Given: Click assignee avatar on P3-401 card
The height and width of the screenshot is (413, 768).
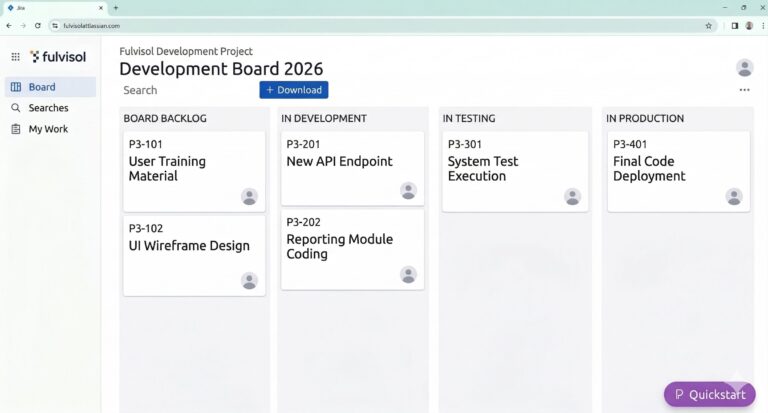Looking at the screenshot, I should (x=734, y=196).
